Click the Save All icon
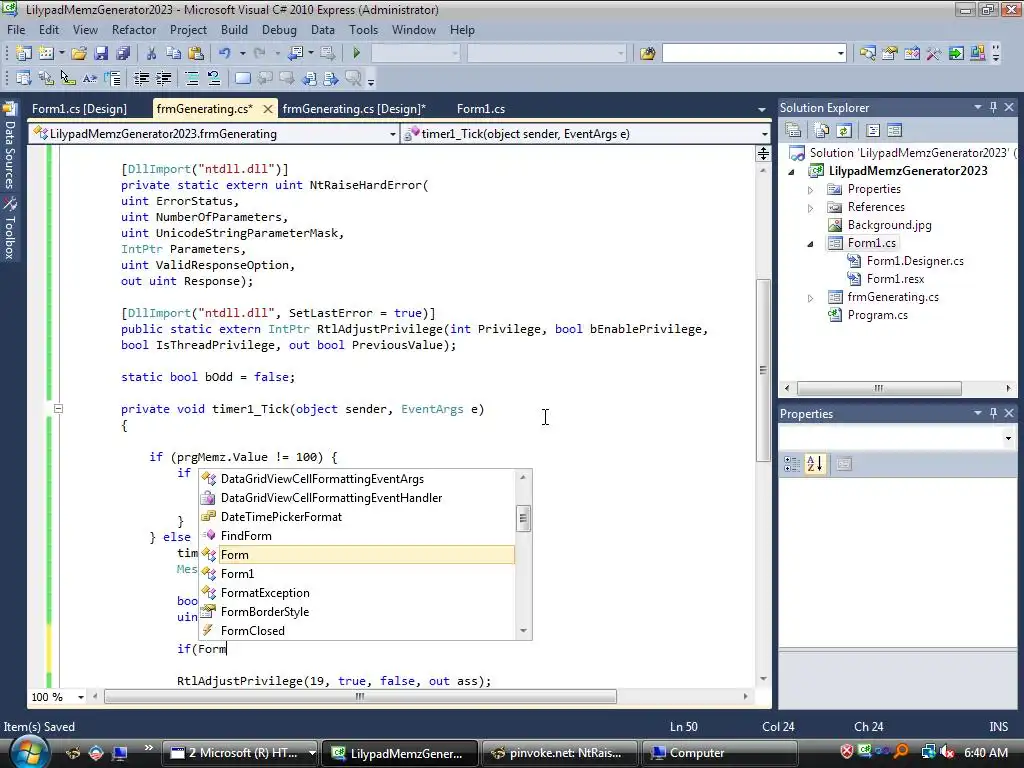This screenshot has width=1024, height=768. click(123, 53)
